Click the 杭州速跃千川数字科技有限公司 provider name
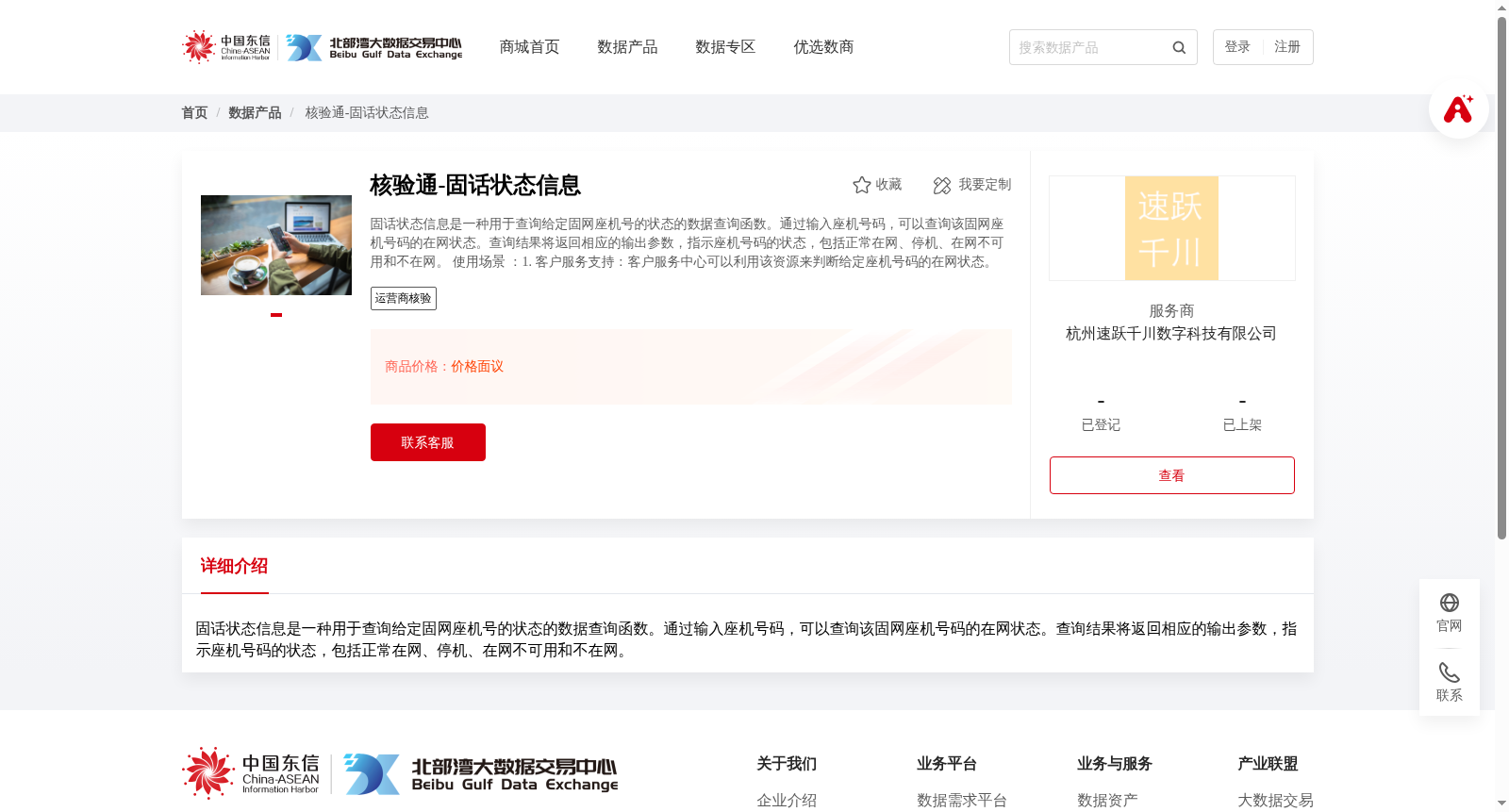 pos(1171,334)
